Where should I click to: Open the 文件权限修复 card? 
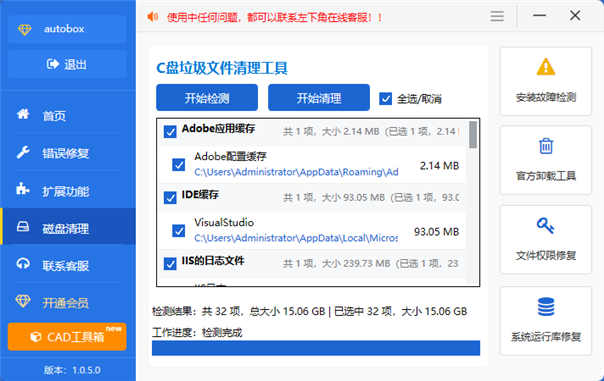click(x=546, y=240)
